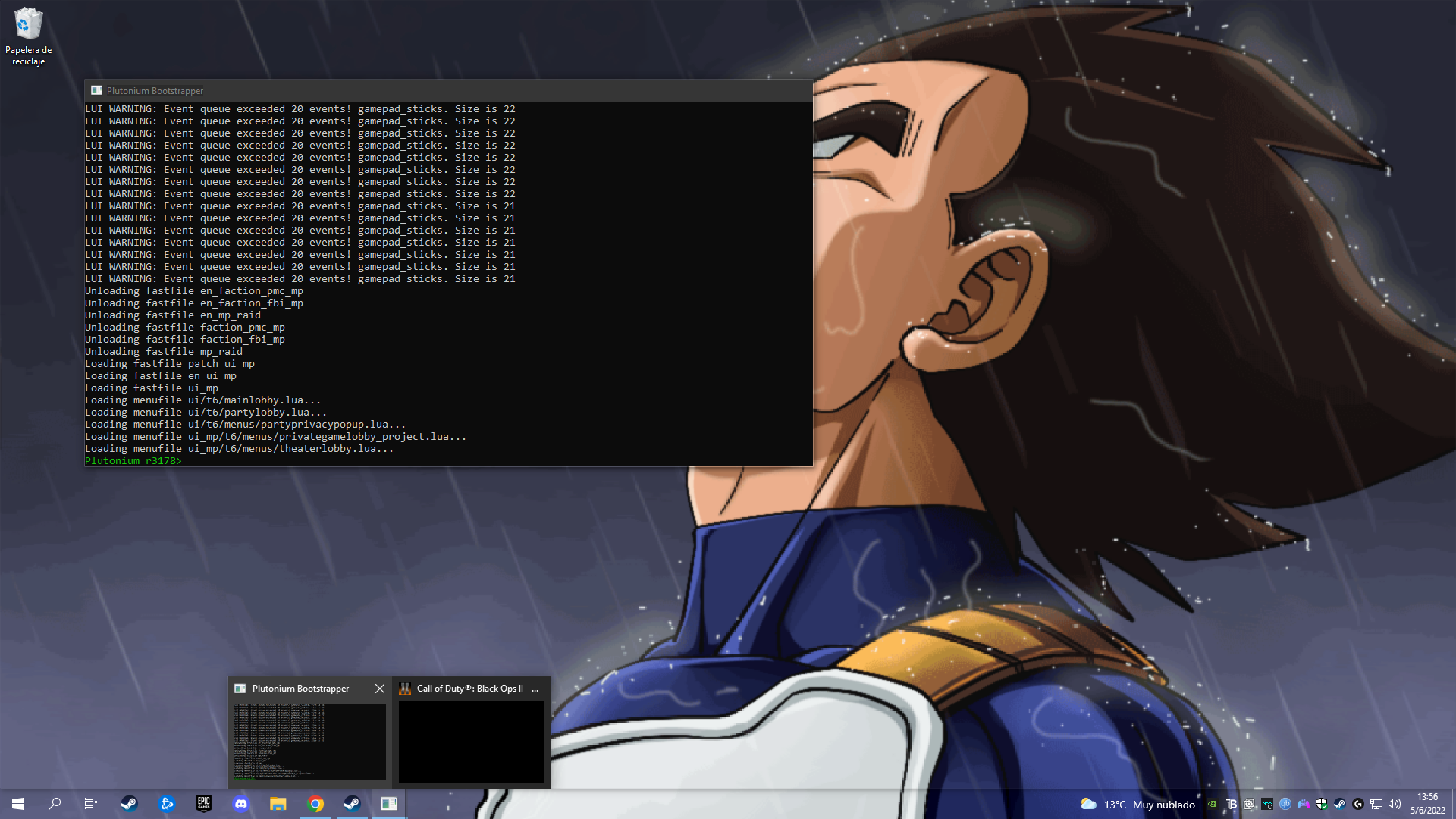Select the Plutonium Bootstrapper window icon
Viewport: 1456px width, 819px height.
tap(96, 90)
